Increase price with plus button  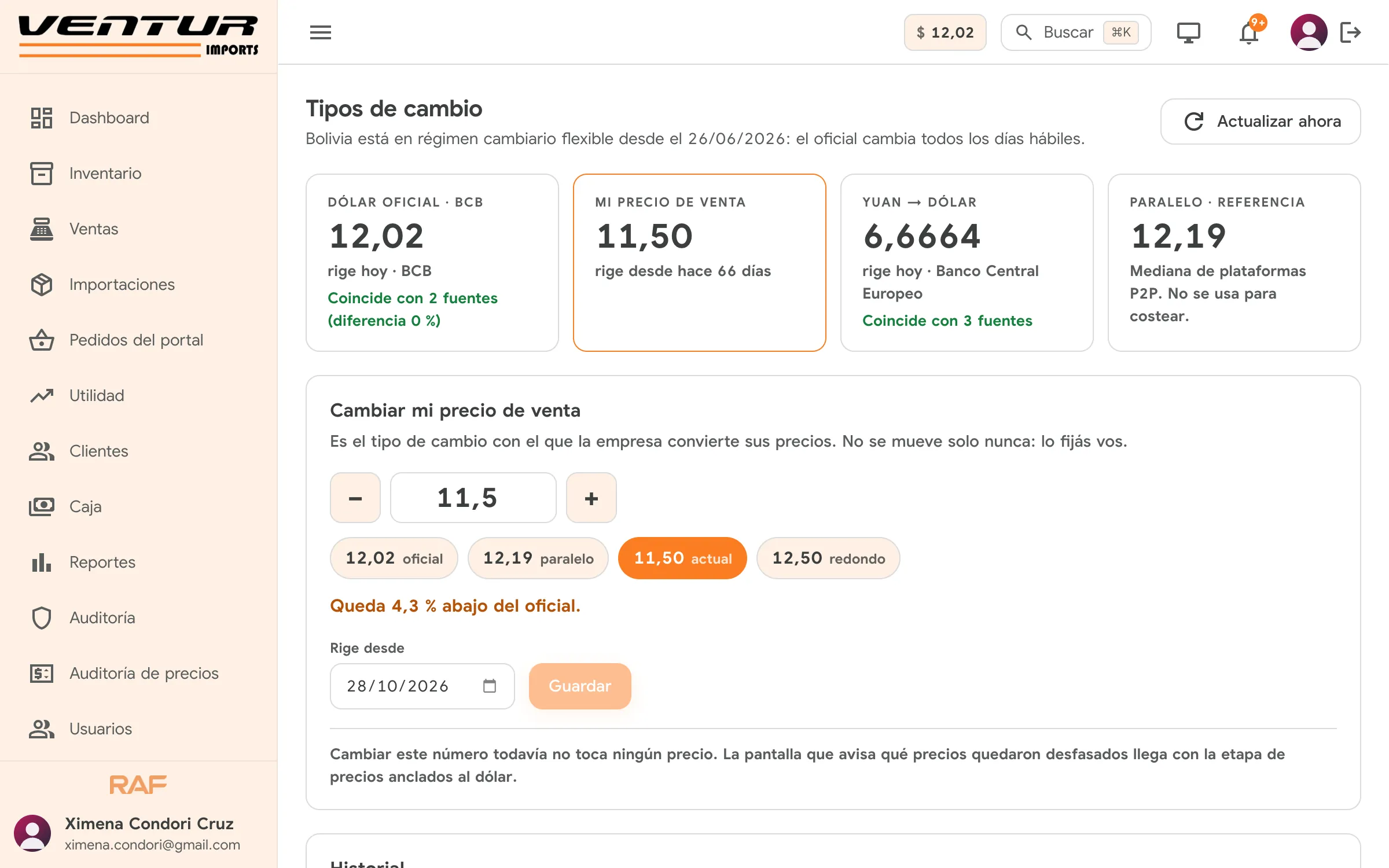coord(591,498)
